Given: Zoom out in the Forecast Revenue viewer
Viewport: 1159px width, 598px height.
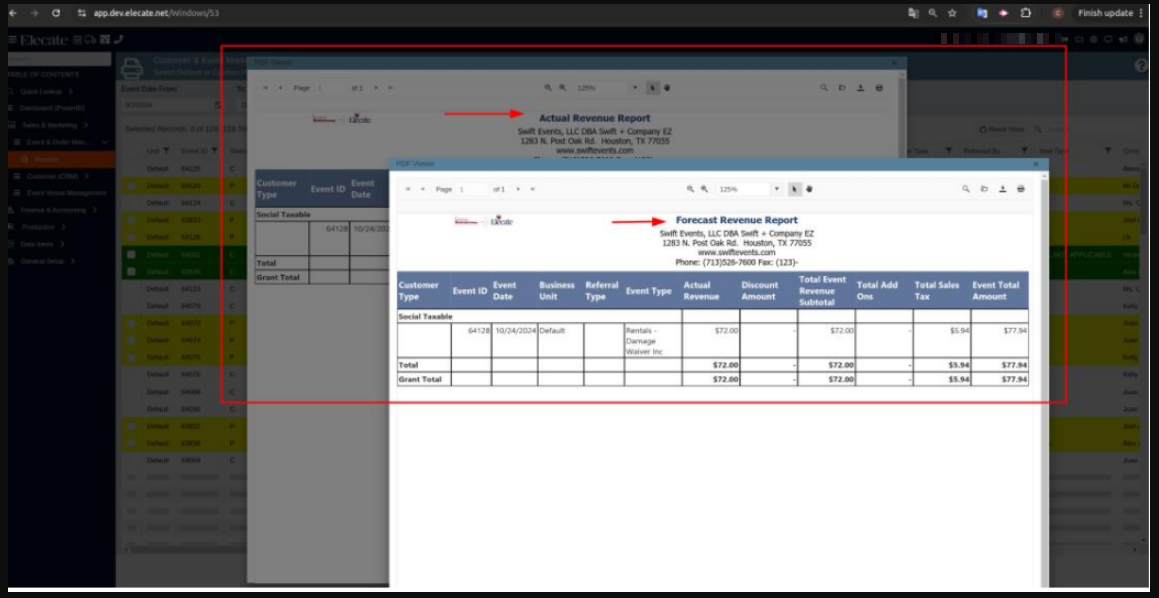Looking at the screenshot, I should point(690,189).
